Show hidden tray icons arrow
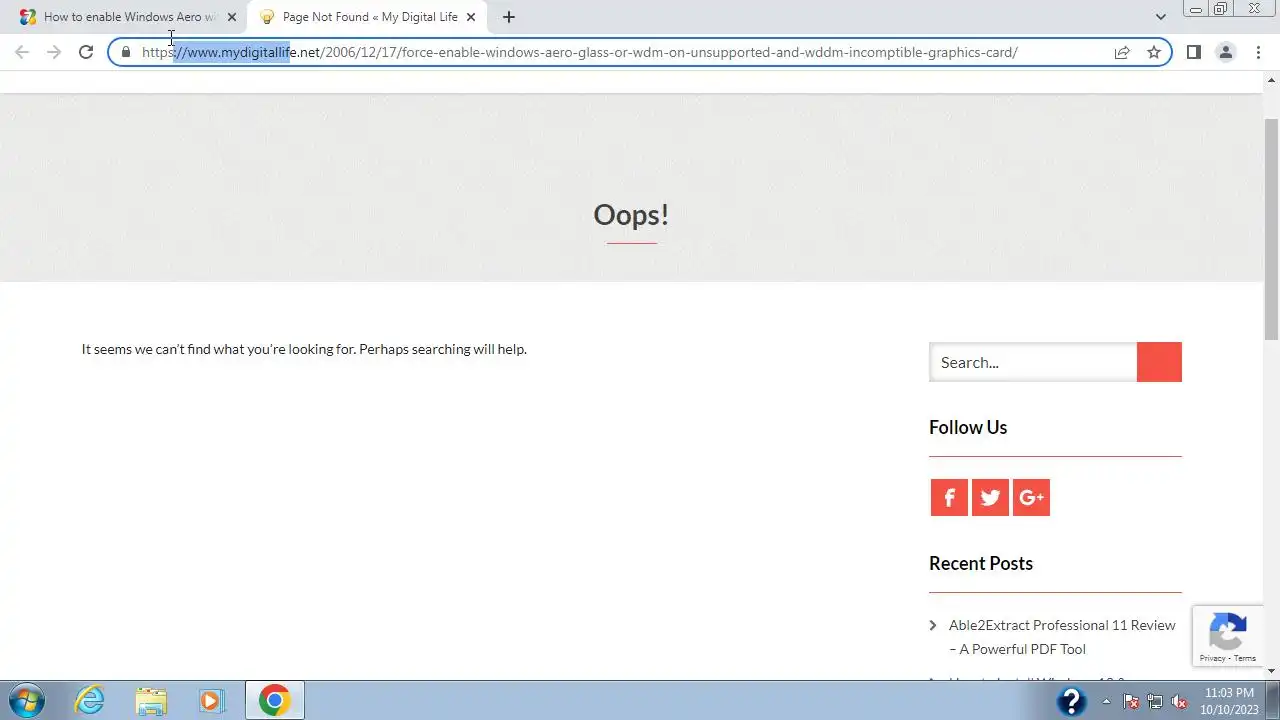1280x720 pixels. pyautogui.click(x=1106, y=701)
